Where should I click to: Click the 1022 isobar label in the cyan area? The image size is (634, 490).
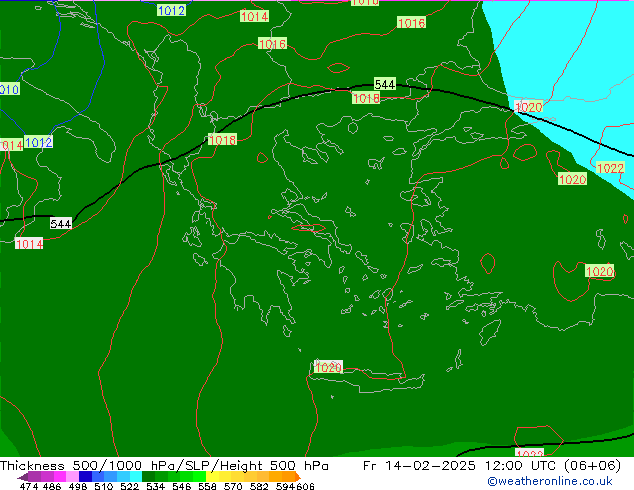point(610,168)
